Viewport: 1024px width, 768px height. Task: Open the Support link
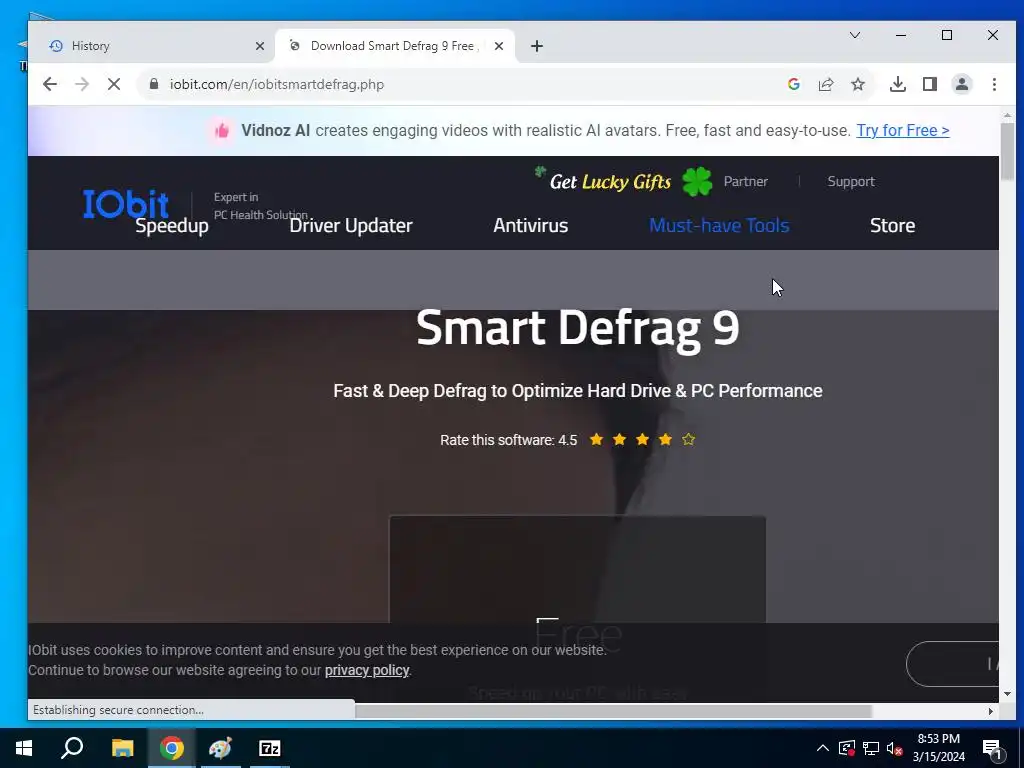pyautogui.click(x=850, y=182)
